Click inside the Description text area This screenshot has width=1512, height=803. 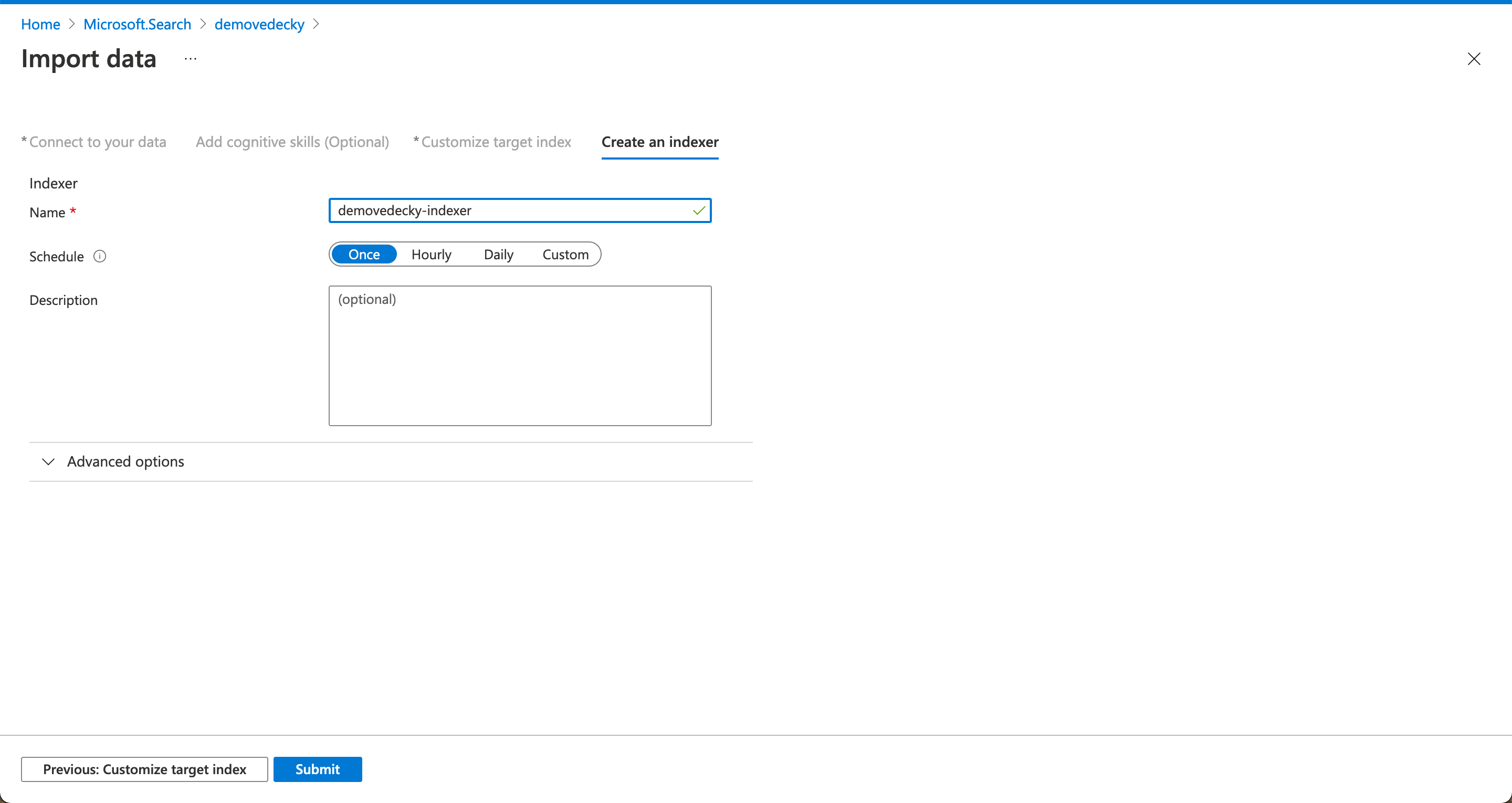pos(519,356)
